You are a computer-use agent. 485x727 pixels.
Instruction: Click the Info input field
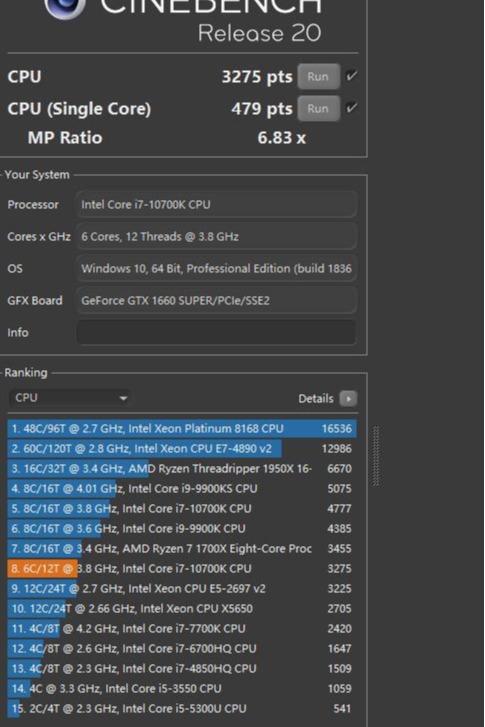click(x=217, y=332)
